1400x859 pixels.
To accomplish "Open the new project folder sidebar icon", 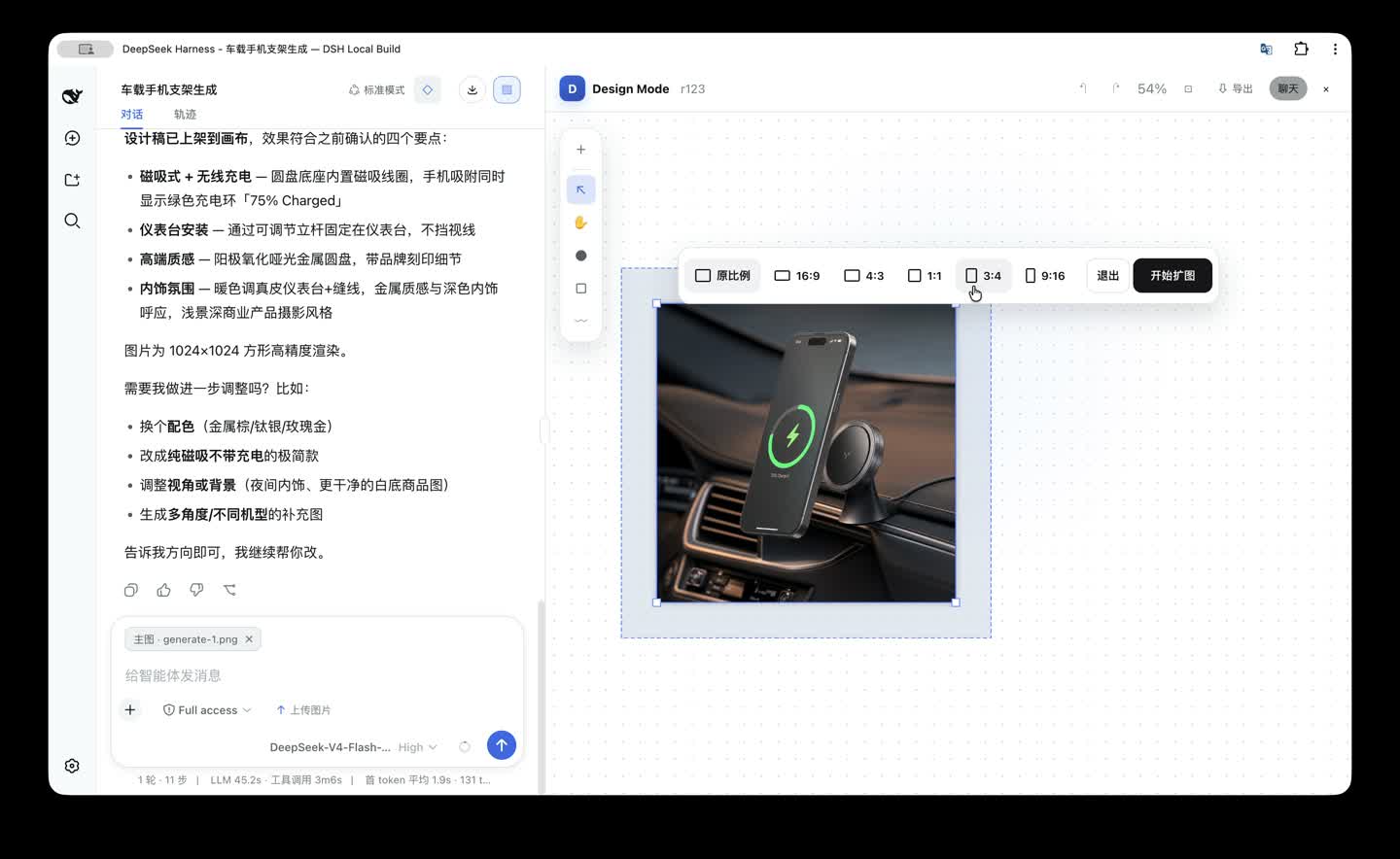I will (x=72, y=180).
